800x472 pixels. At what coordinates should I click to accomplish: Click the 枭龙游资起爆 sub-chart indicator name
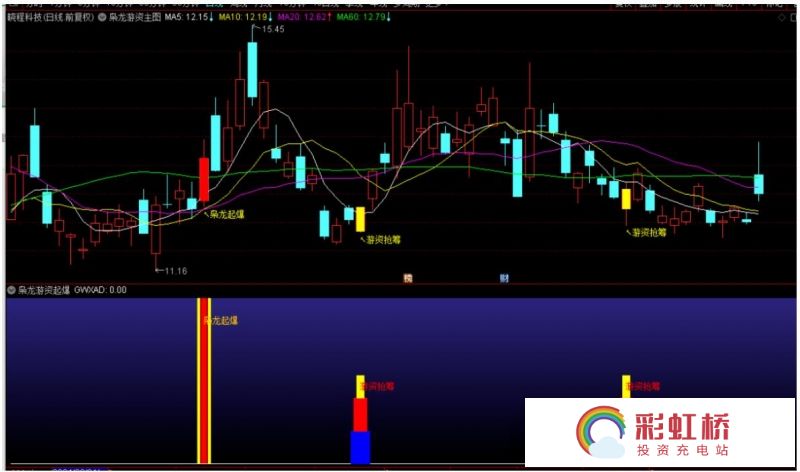[x=43, y=290]
